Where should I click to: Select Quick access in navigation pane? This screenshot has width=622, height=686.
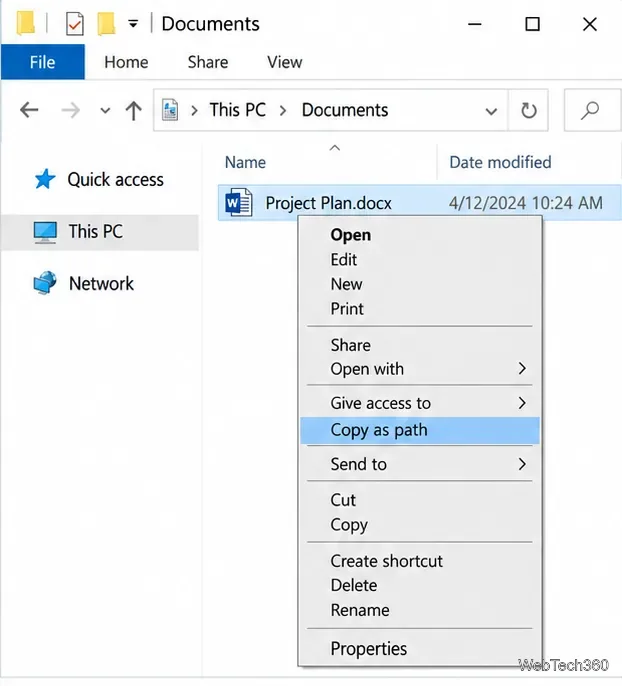click(x=115, y=180)
